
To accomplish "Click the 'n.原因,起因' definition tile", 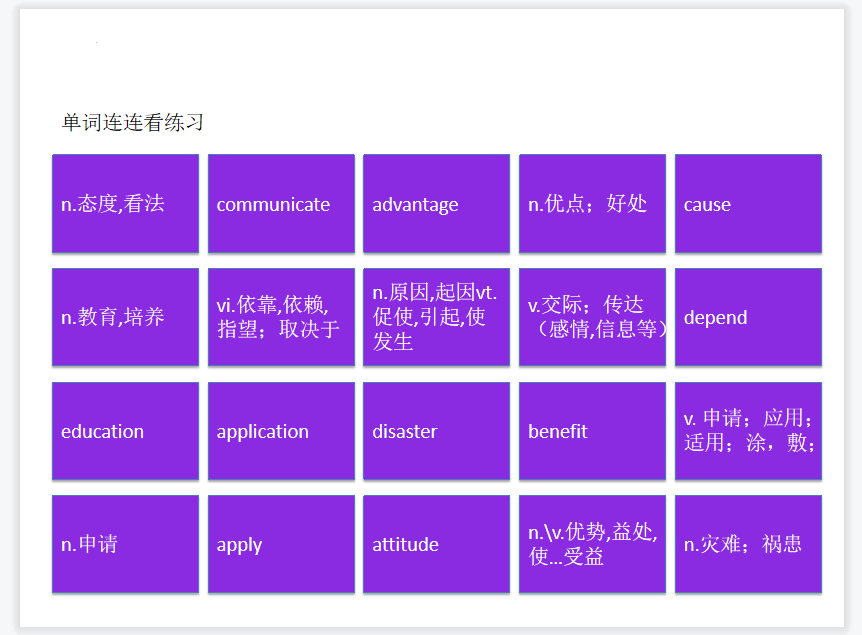I will coord(436,317).
